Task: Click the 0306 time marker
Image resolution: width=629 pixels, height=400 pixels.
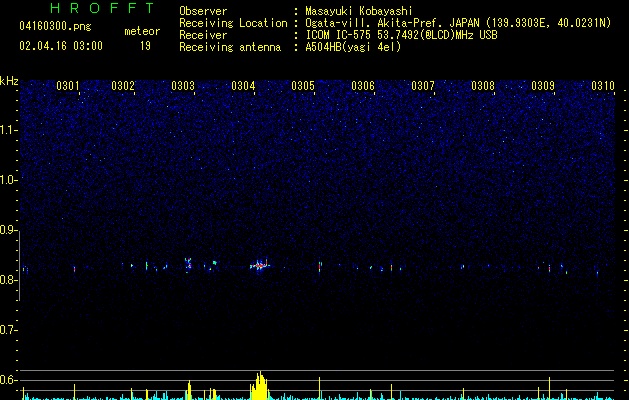Action: click(363, 86)
